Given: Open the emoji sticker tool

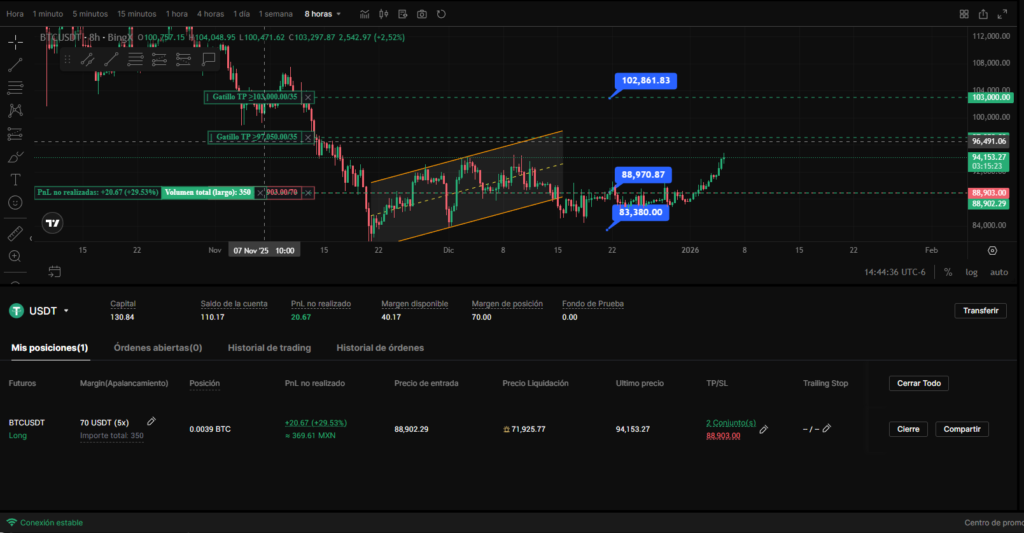Looking at the screenshot, I should pos(15,202).
